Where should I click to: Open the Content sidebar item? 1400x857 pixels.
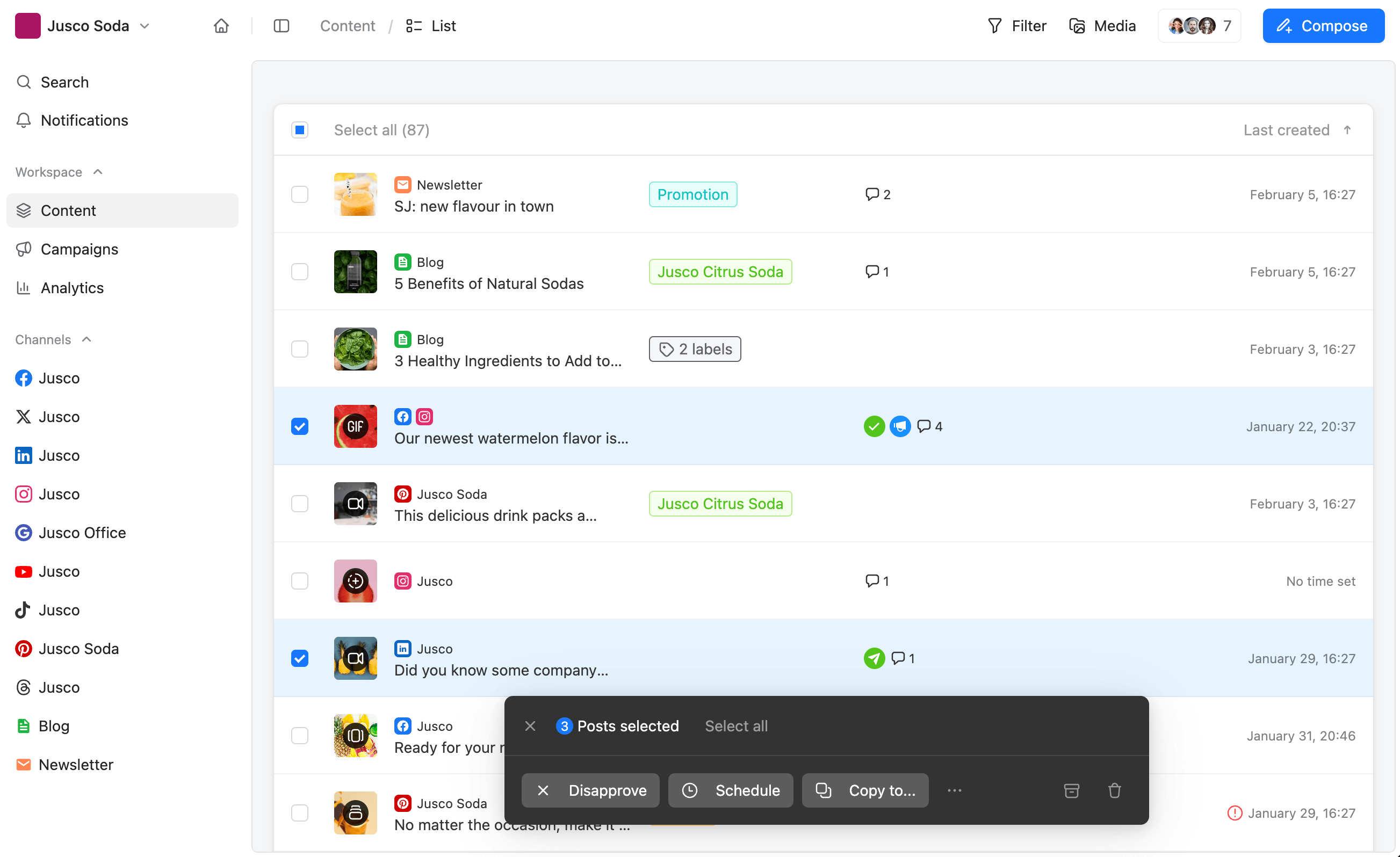coord(122,210)
